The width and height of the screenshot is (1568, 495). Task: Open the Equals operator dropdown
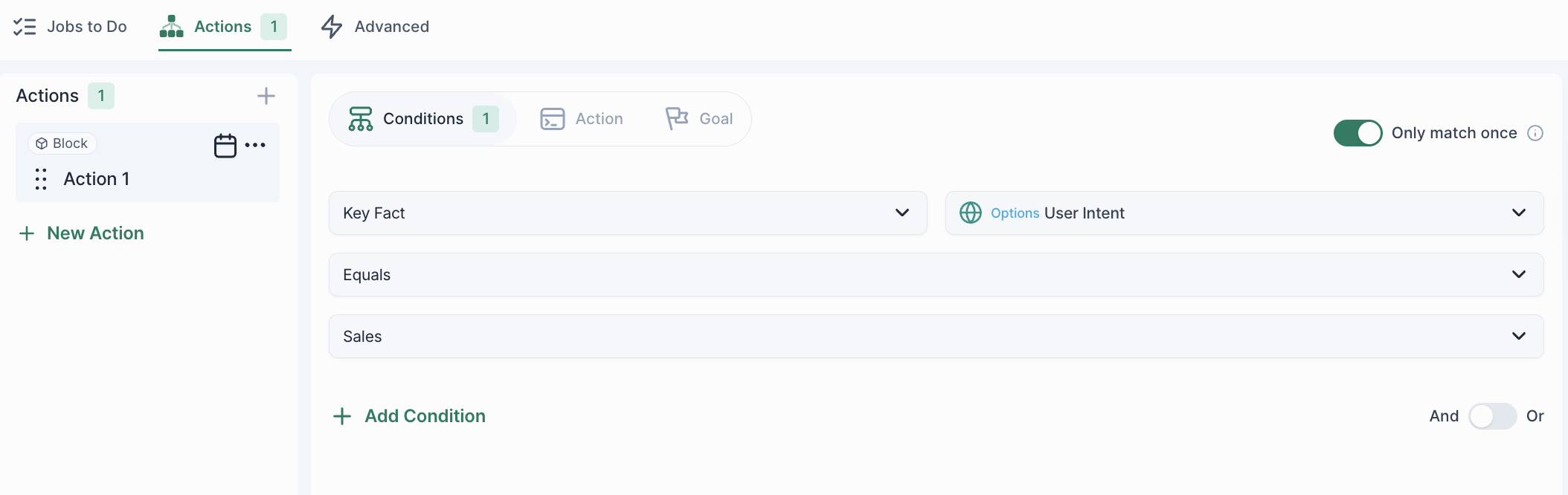pos(936,275)
